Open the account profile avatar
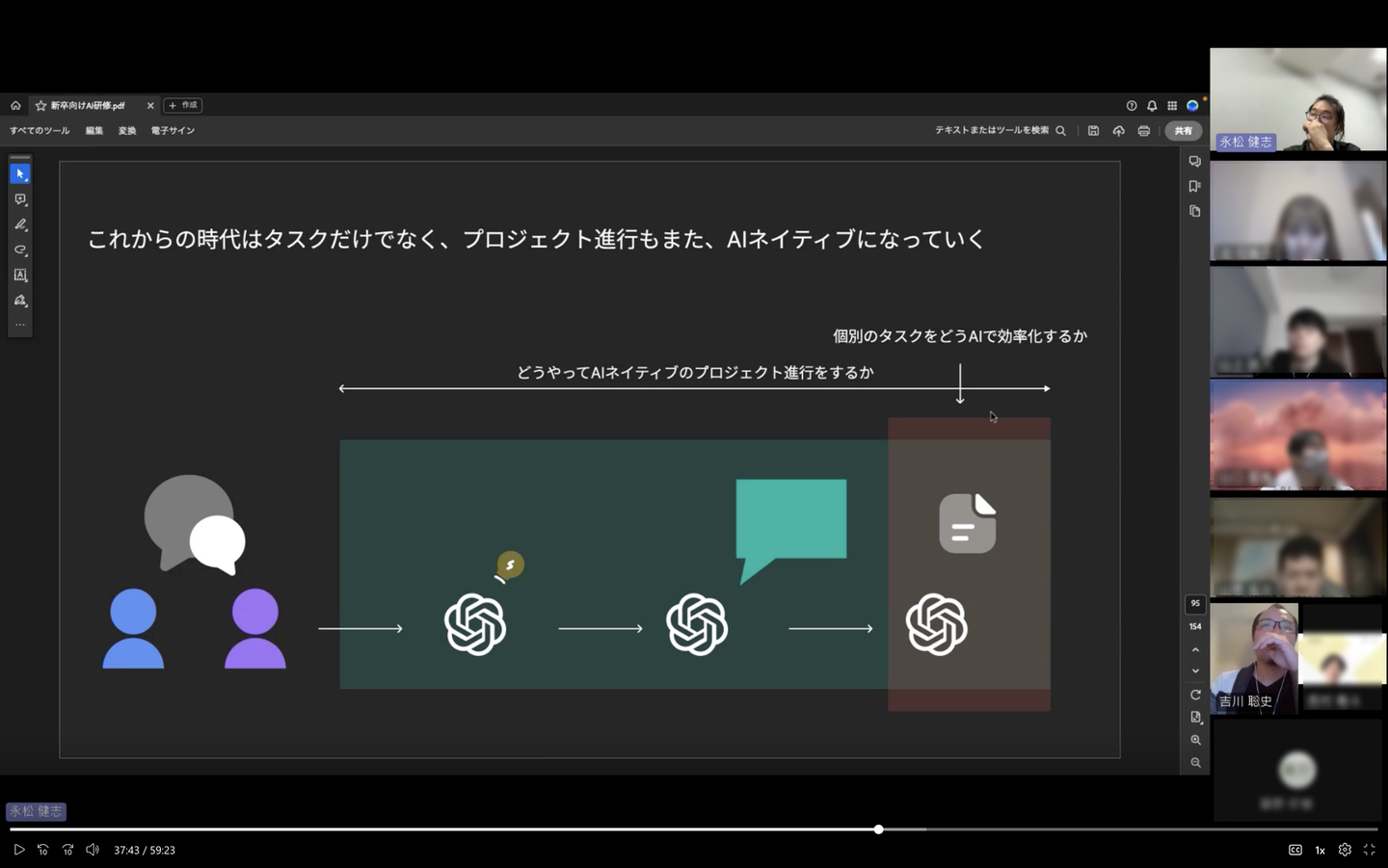1388x868 pixels. click(x=1193, y=106)
